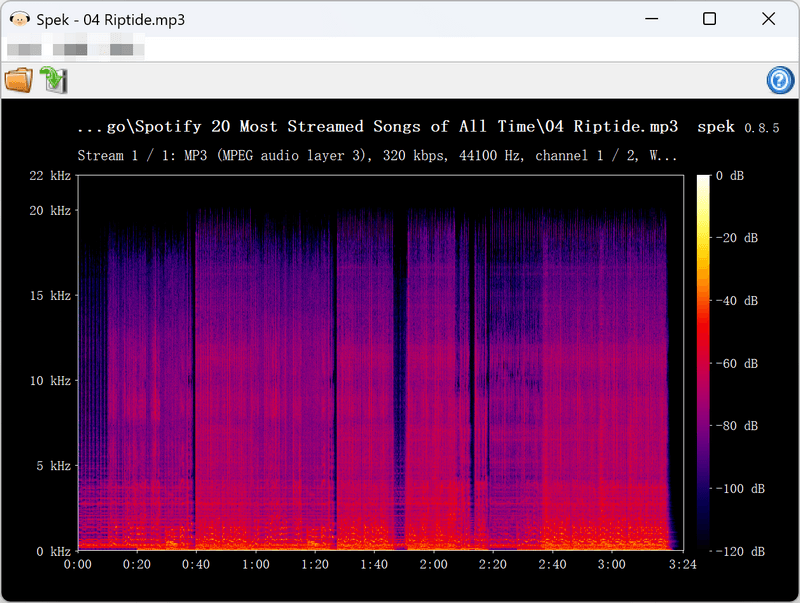Click the '5 kHz' frequency axis label
This screenshot has height=603, width=800.
pyautogui.click(x=54, y=466)
